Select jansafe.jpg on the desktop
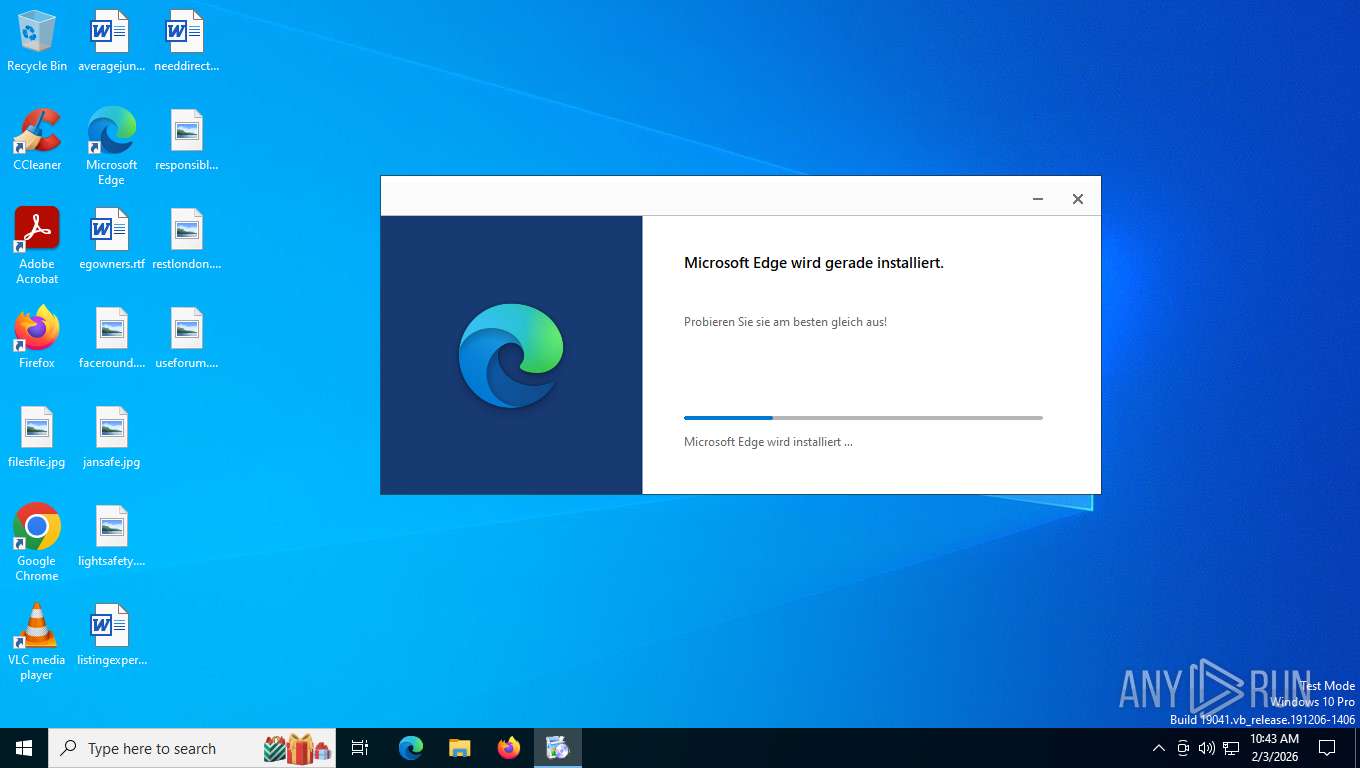The height and width of the screenshot is (768, 1360). click(x=111, y=437)
